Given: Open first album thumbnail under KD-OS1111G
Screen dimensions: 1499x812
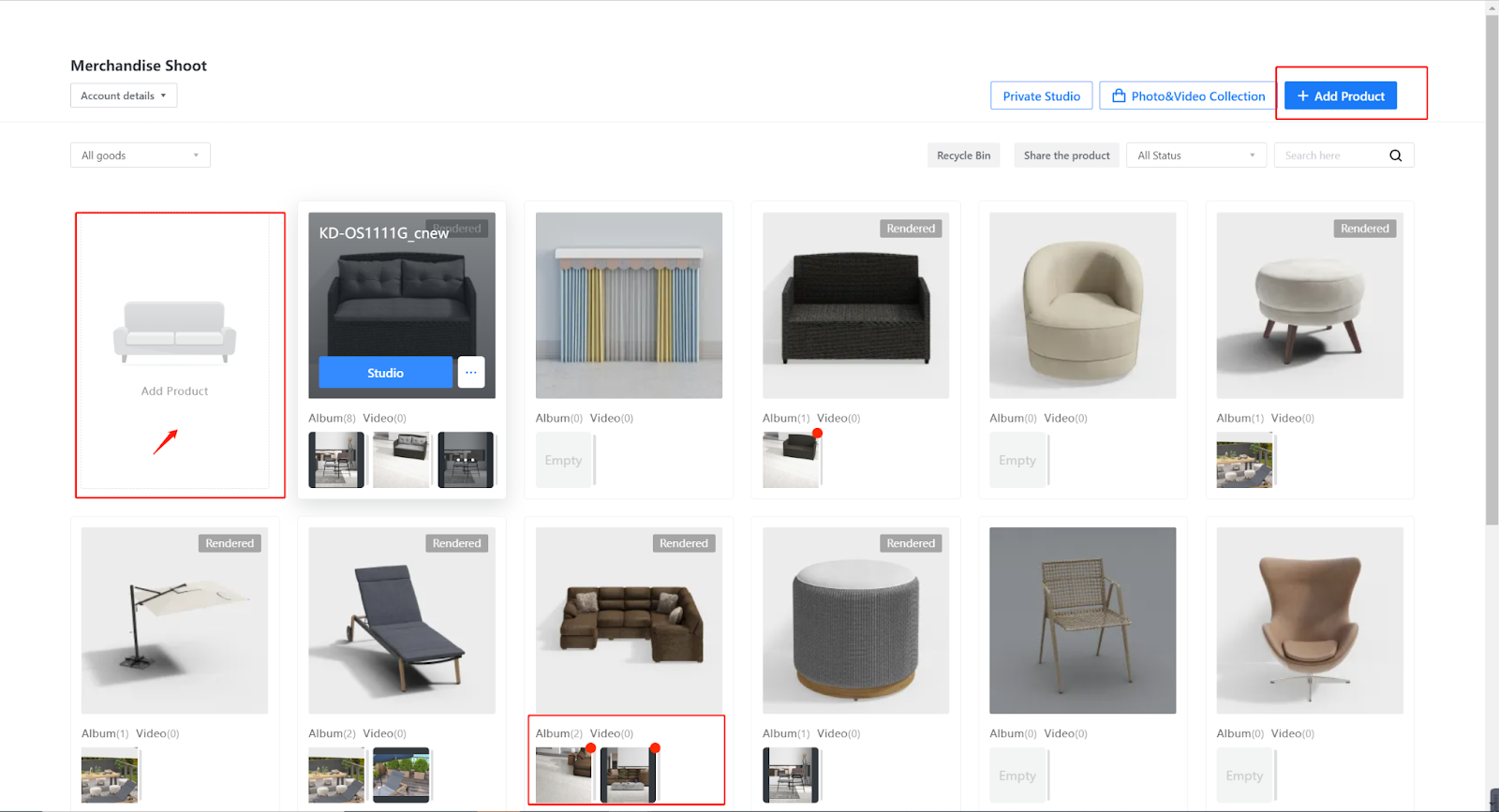Looking at the screenshot, I should point(335,460).
